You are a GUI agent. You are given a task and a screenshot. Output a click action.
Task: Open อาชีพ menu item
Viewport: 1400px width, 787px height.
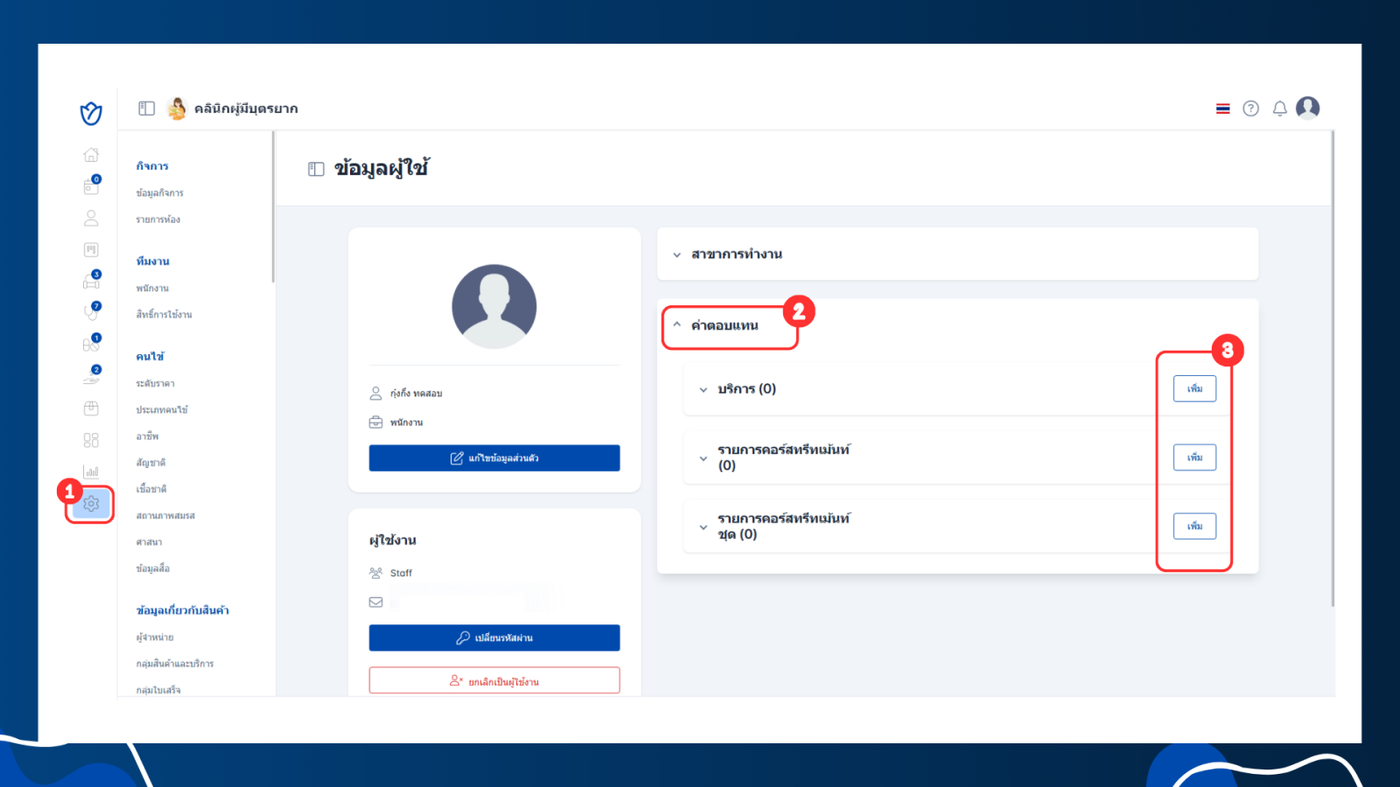147,436
